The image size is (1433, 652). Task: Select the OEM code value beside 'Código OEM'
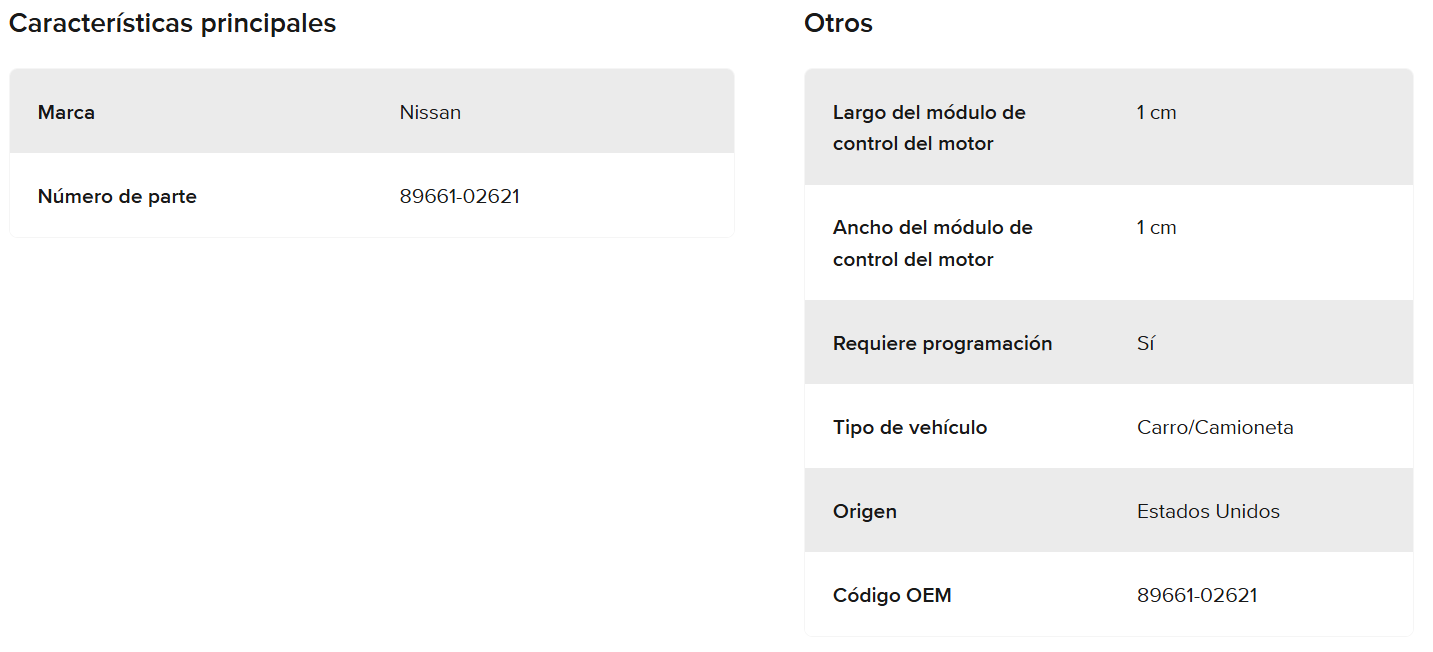[x=1197, y=595]
